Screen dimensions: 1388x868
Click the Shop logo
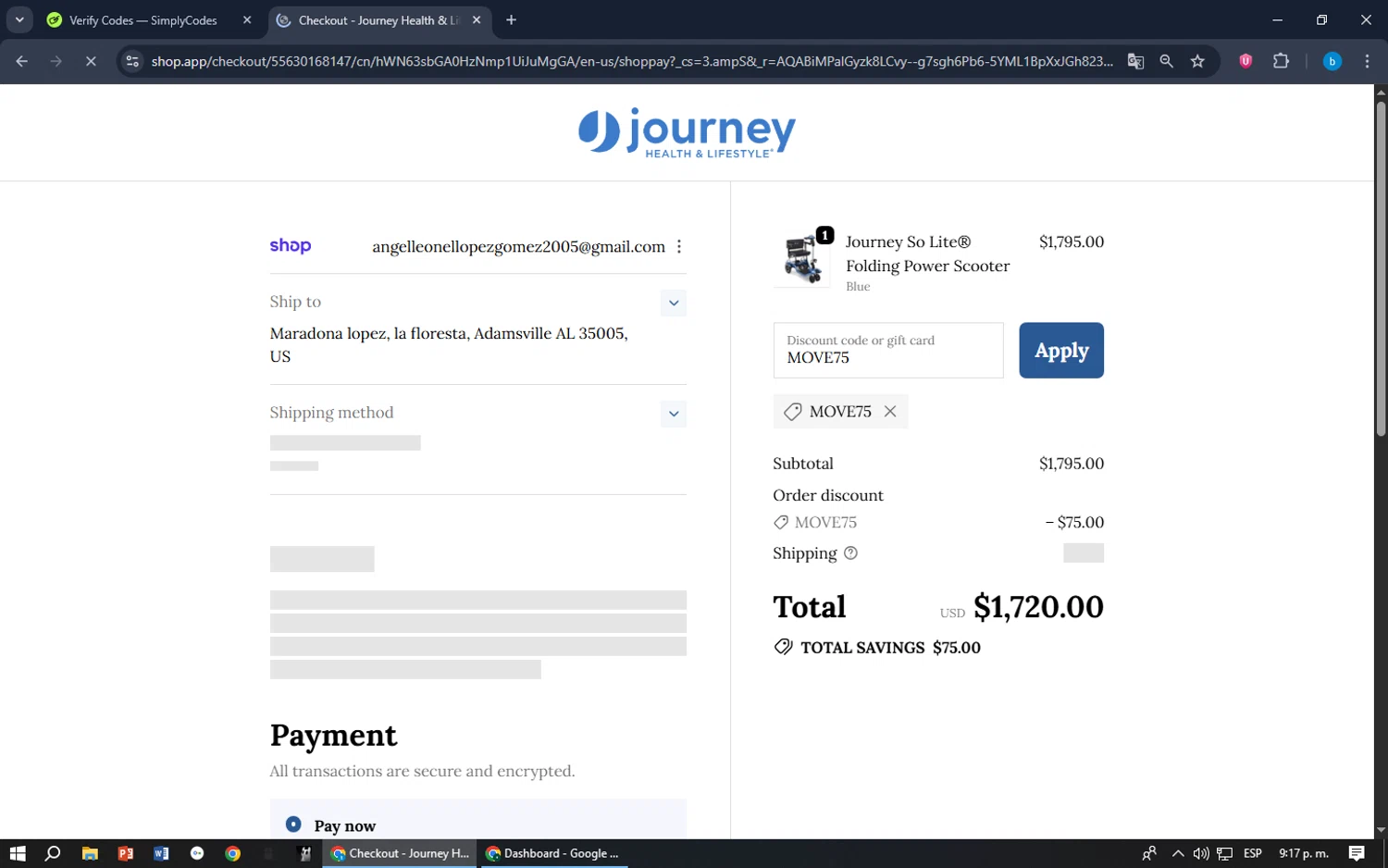click(291, 246)
